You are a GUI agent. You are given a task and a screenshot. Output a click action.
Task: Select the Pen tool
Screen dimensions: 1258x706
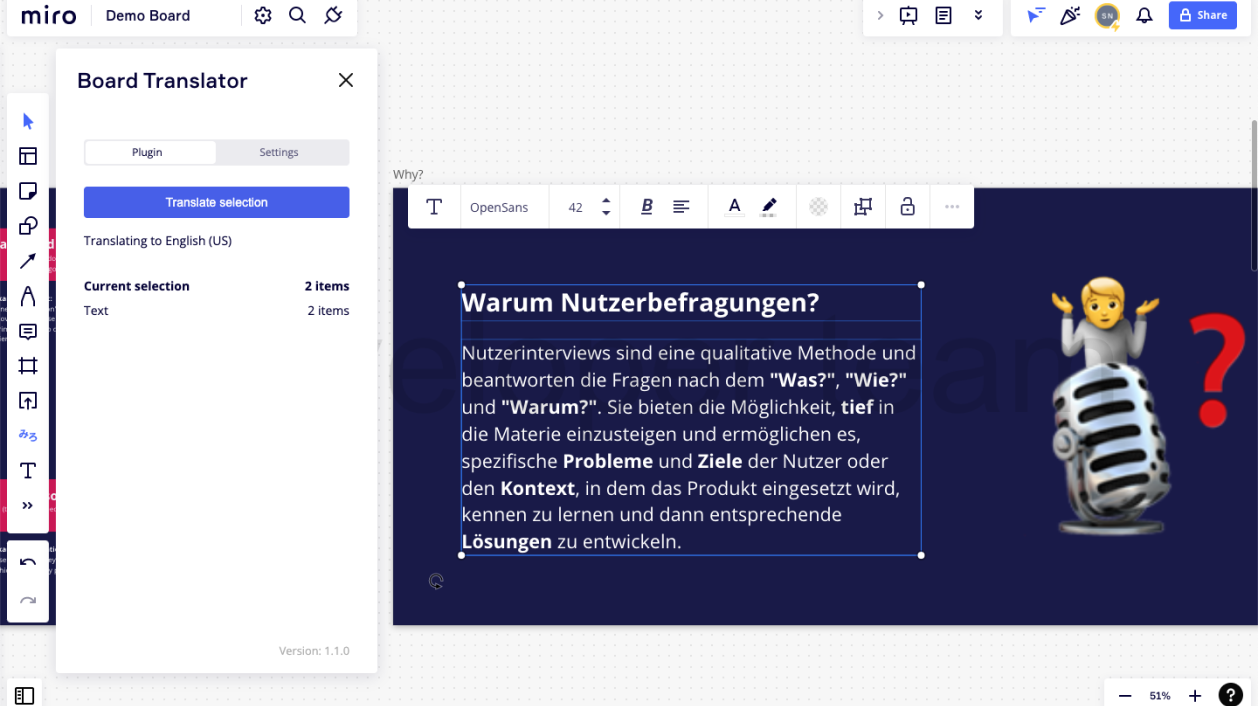(27, 295)
